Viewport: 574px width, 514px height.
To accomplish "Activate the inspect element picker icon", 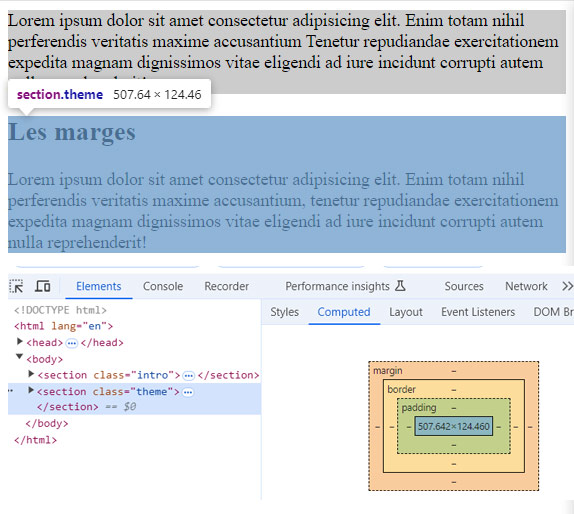I will pyautogui.click(x=16, y=286).
